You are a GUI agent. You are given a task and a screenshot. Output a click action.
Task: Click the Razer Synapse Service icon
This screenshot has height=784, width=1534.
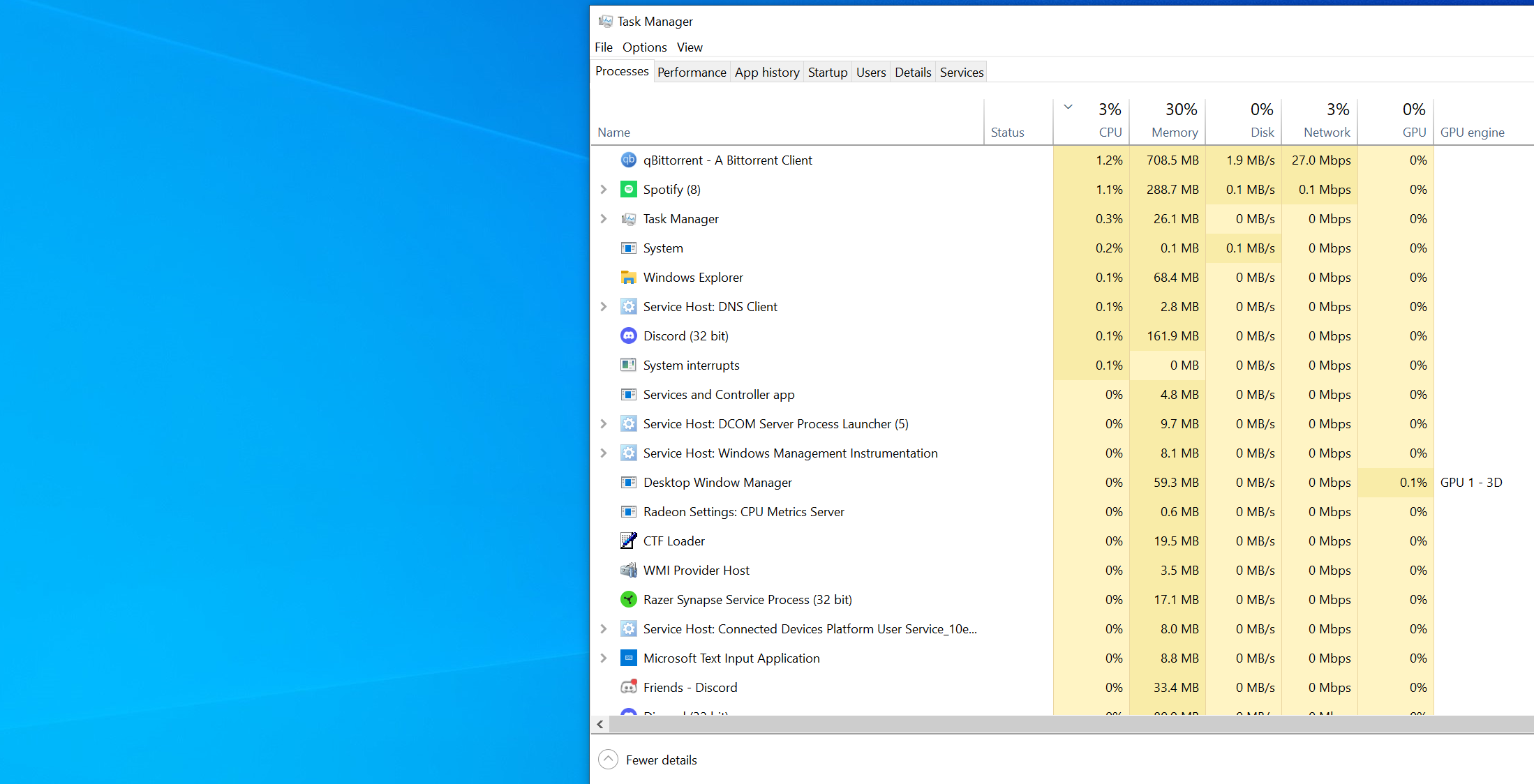click(x=628, y=600)
